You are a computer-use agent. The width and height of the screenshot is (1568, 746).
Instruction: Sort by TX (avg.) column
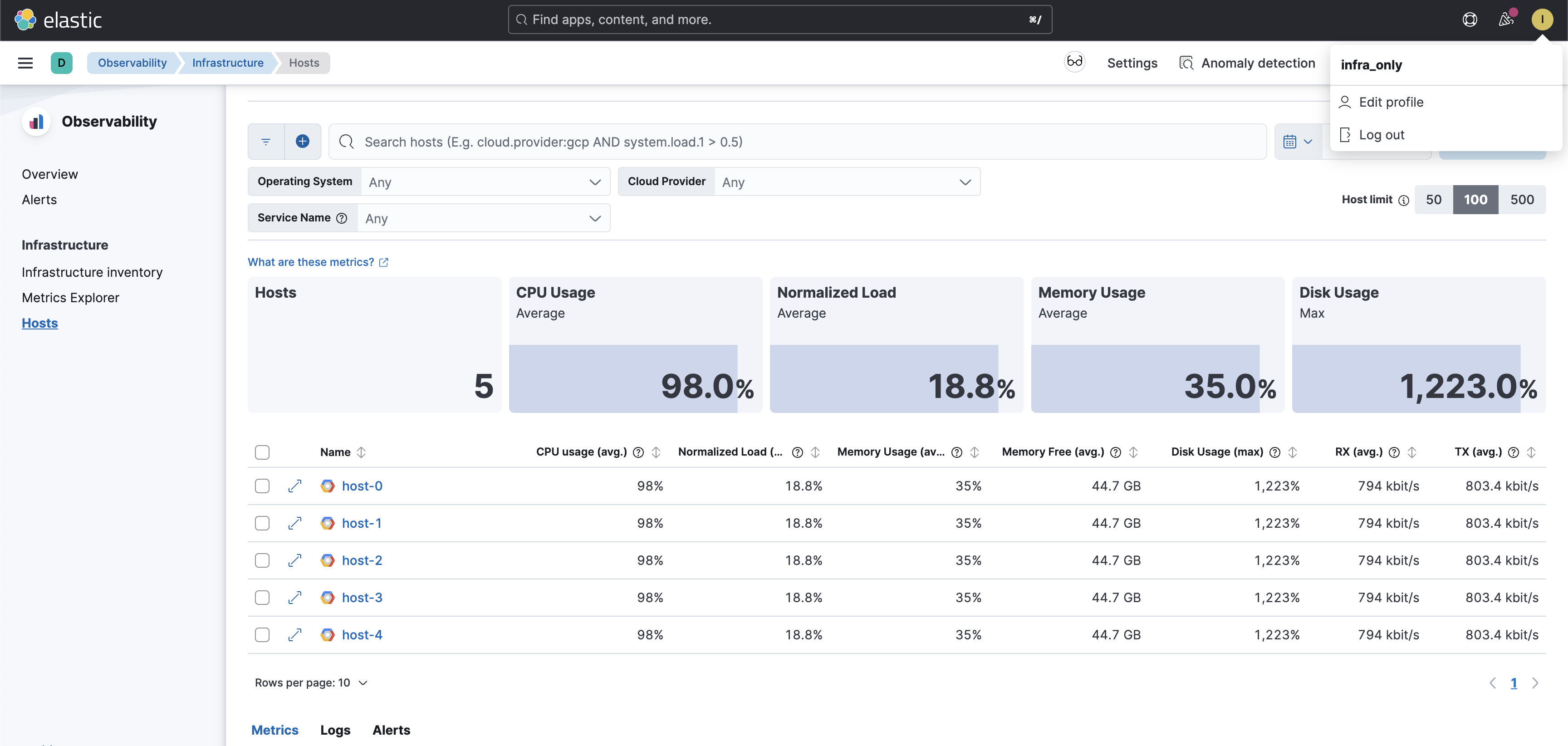coord(1531,452)
